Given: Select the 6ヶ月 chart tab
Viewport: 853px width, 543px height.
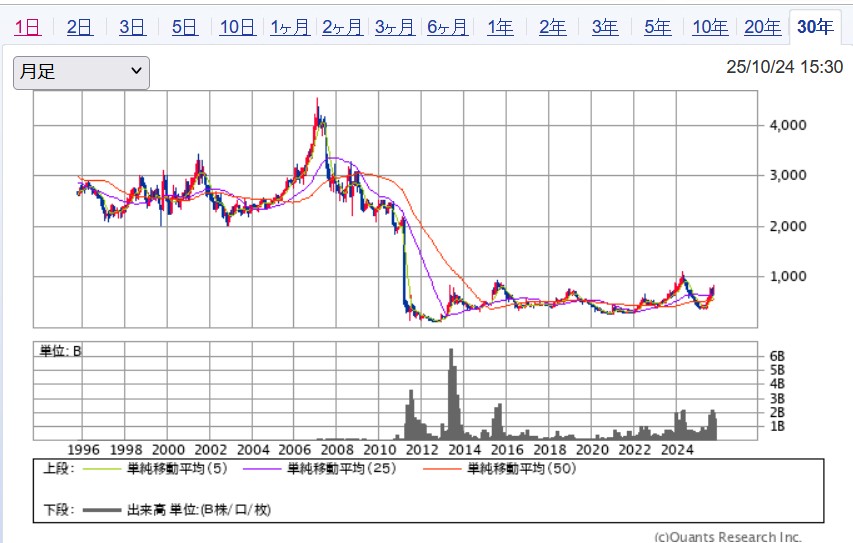Looking at the screenshot, I should 447,27.
